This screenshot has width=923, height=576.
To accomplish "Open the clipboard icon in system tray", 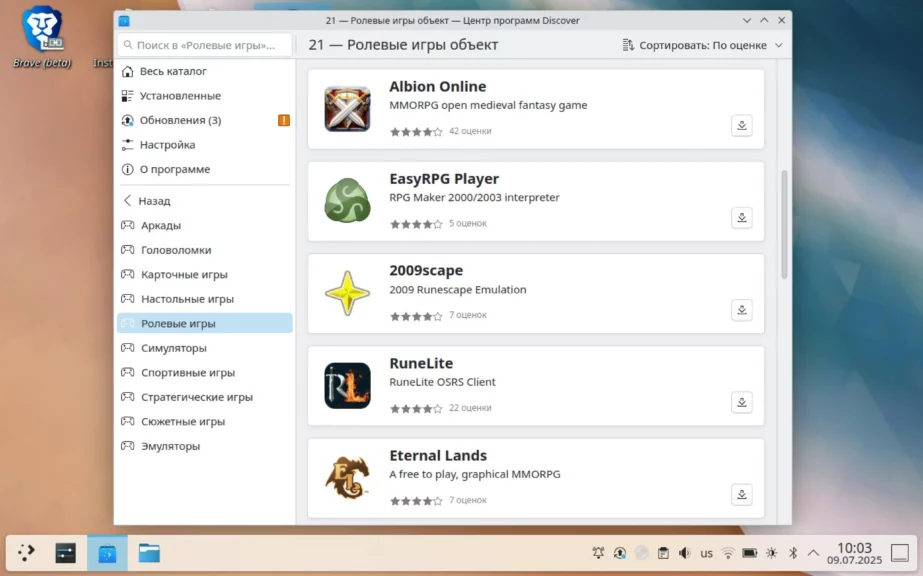I will (x=663, y=553).
